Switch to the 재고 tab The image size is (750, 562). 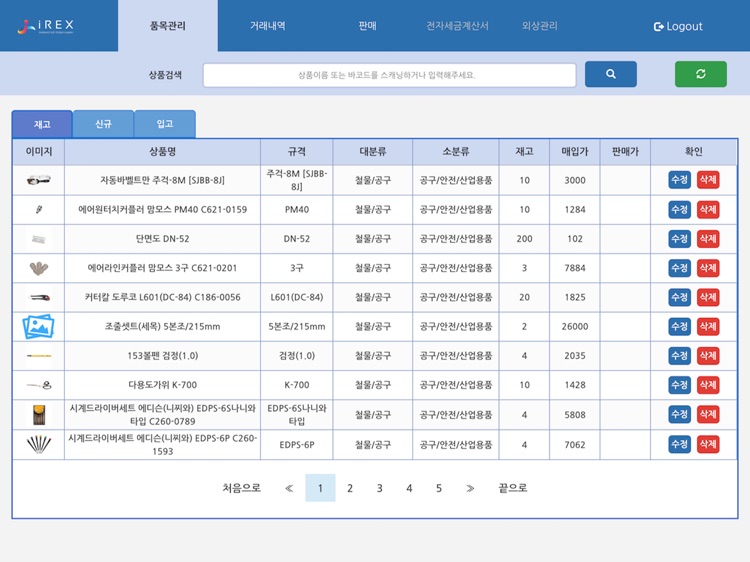point(42,124)
